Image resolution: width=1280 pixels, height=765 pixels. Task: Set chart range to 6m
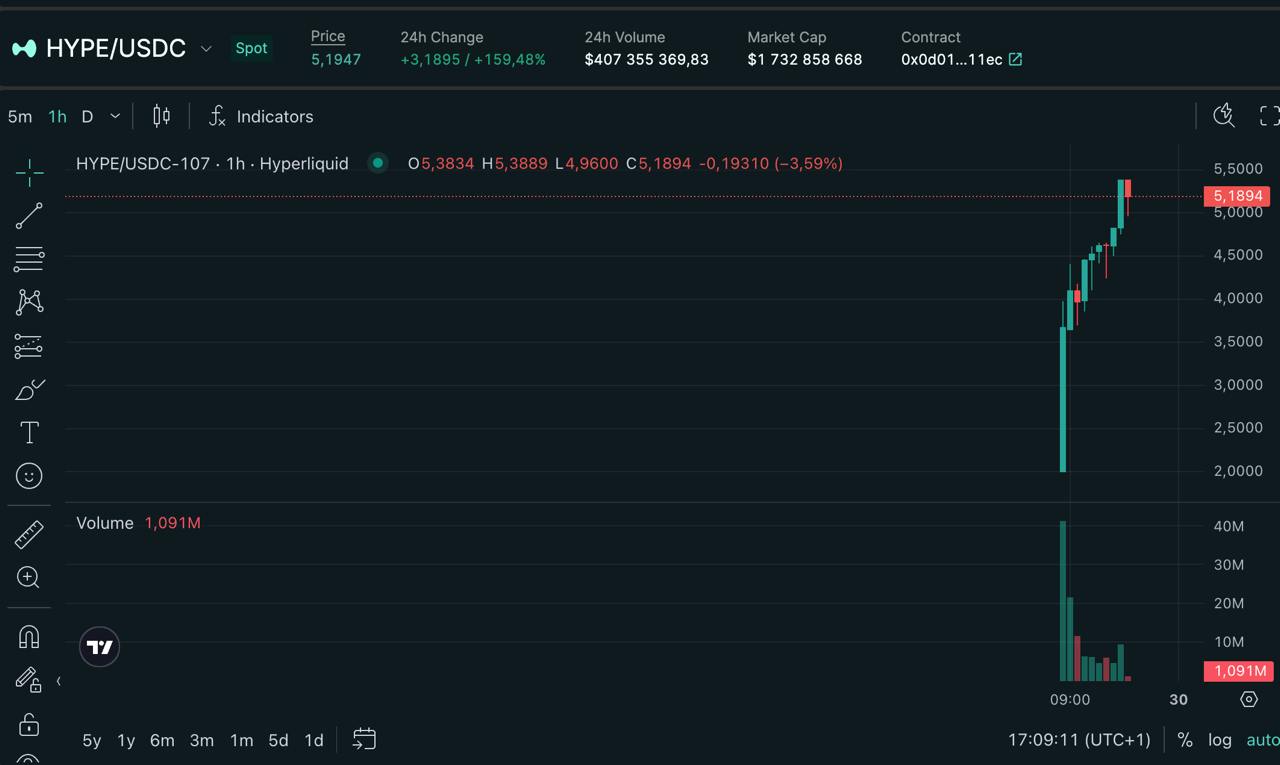(162, 740)
